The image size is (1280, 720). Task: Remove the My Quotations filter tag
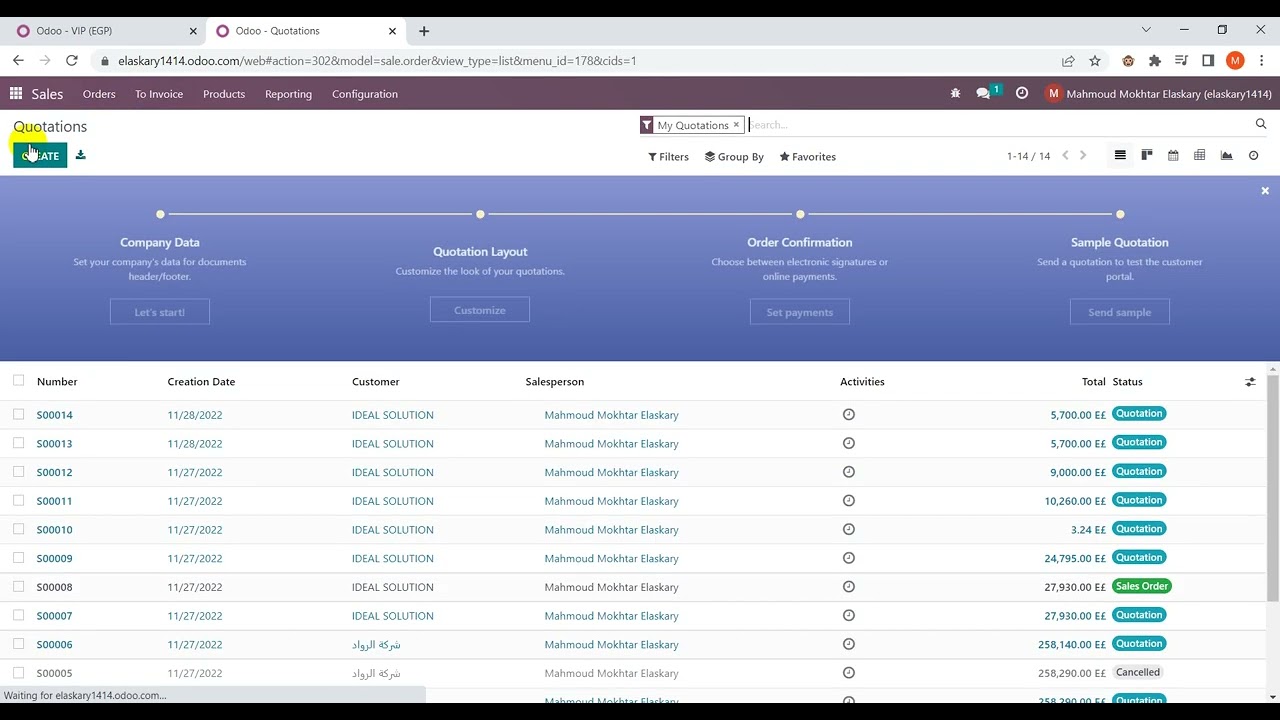click(736, 125)
